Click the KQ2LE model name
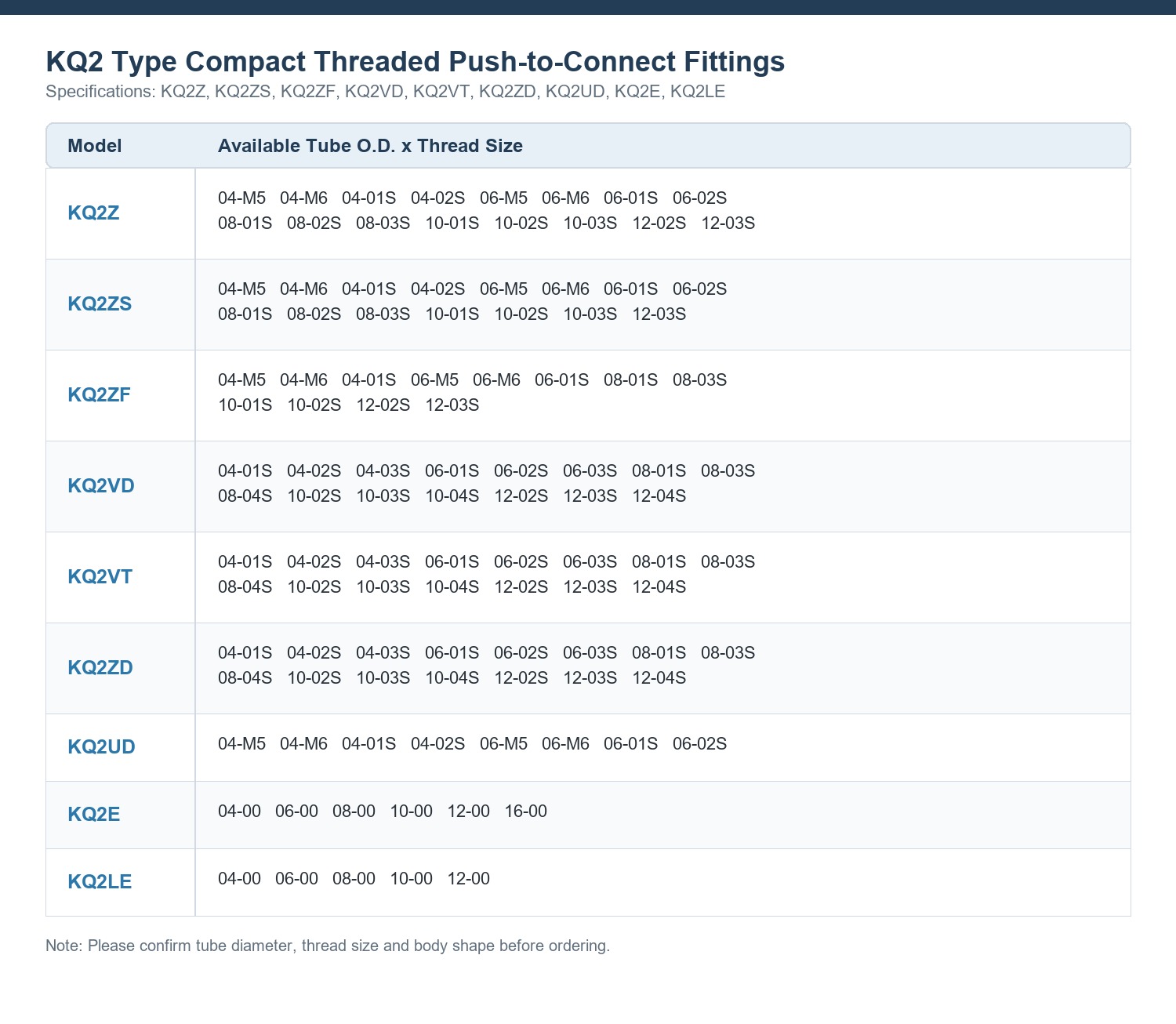The width and height of the screenshot is (1176, 1024). (100, 882)
